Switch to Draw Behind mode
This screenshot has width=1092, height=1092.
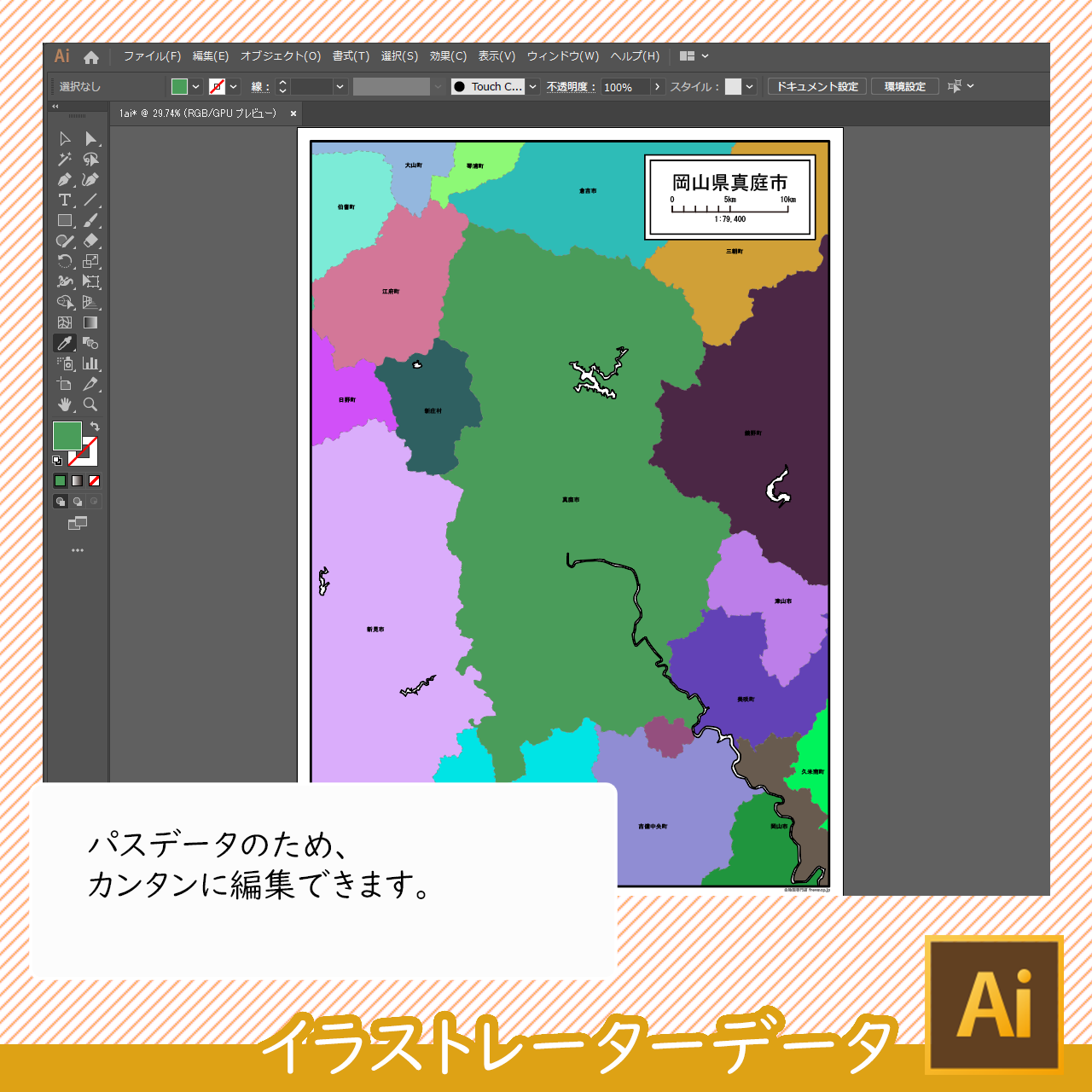coord(78,502)
